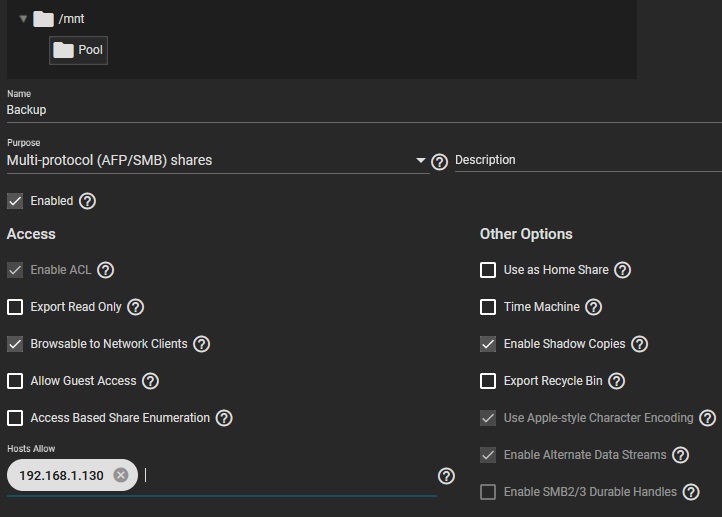Open help tooltip for Enabled option
The height and width of the screenshot is (517, 722).
[x=87, y=201]
